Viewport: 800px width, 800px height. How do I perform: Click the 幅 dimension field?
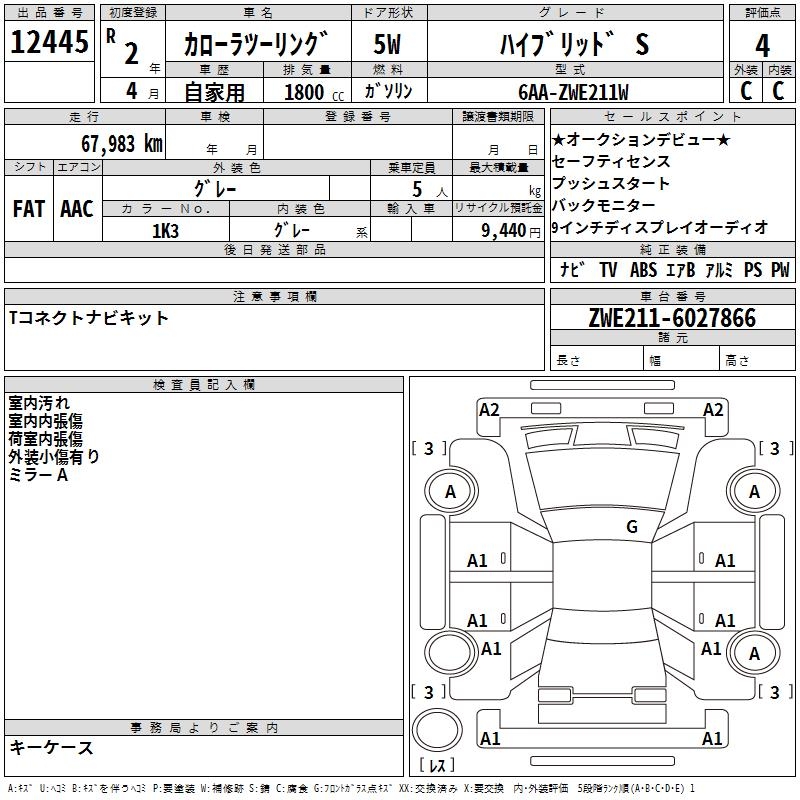tap(682, 359)
